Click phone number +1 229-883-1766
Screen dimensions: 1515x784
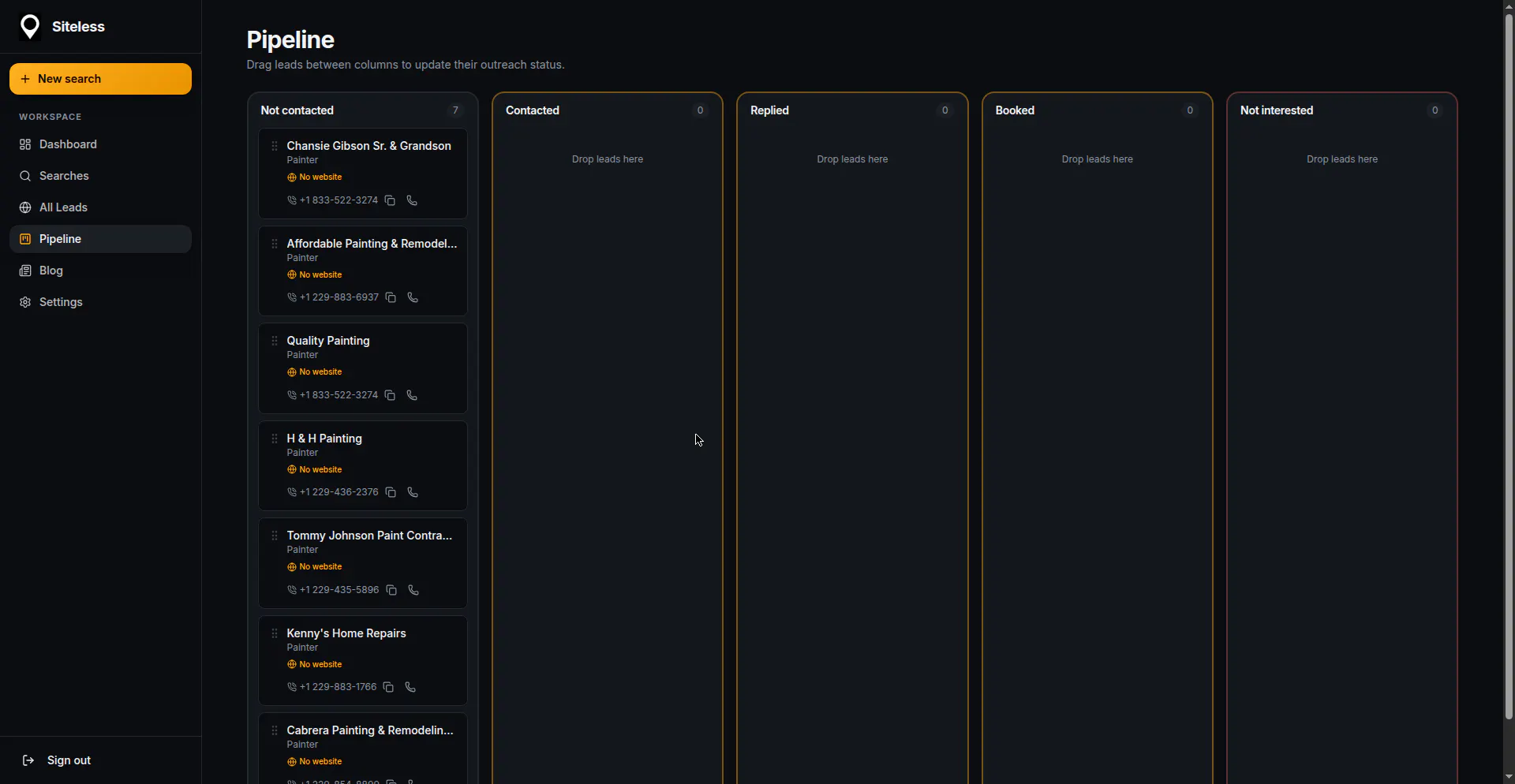point(338,687)
